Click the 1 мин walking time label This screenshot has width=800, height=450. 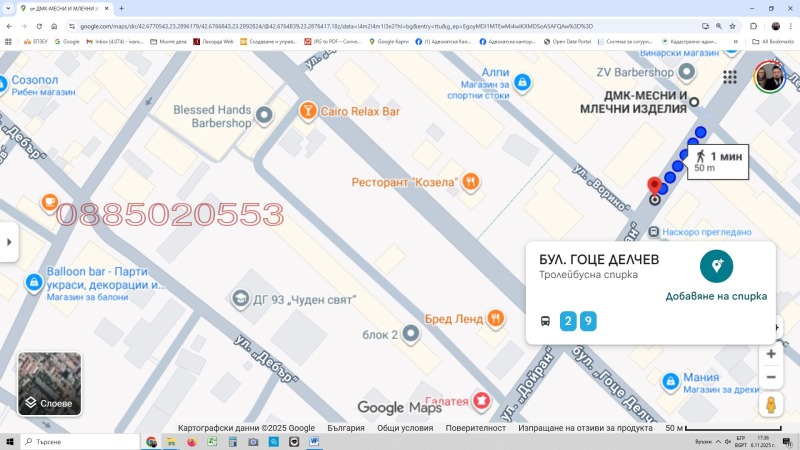(718, 161)
